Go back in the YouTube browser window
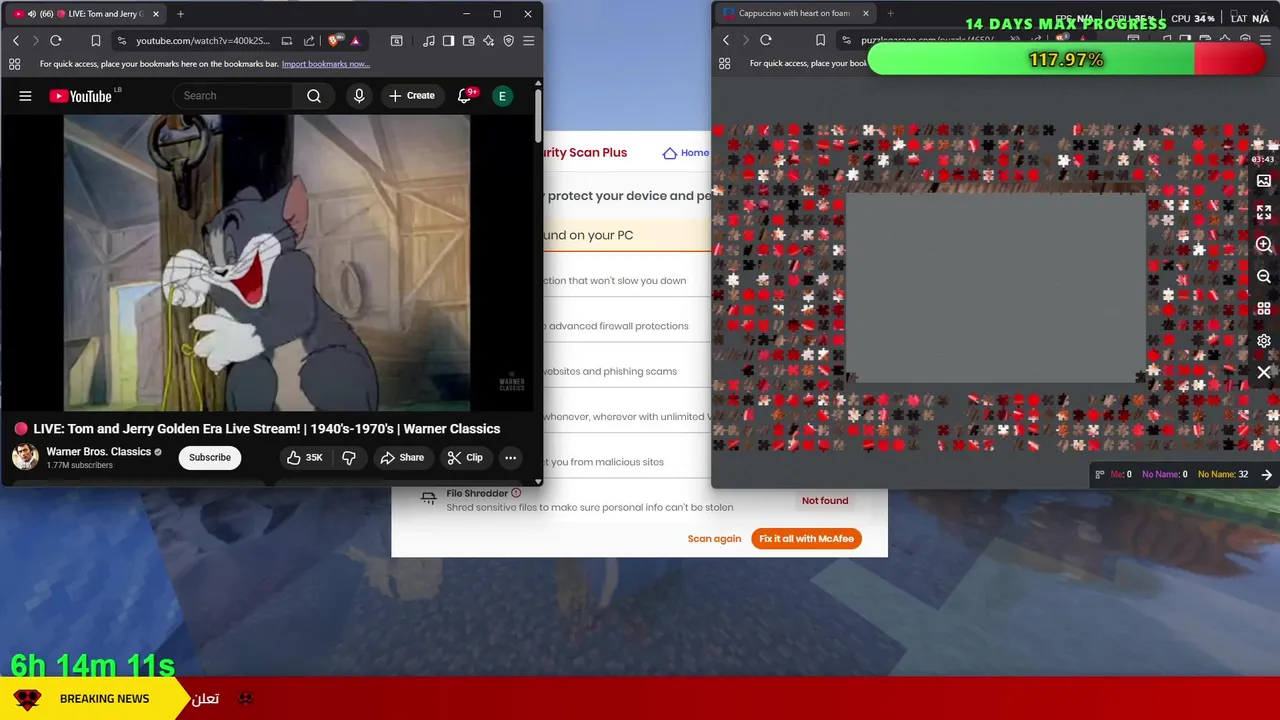Image resolution: width=1280 pixels, height=720 pixels. click(16, 40)
